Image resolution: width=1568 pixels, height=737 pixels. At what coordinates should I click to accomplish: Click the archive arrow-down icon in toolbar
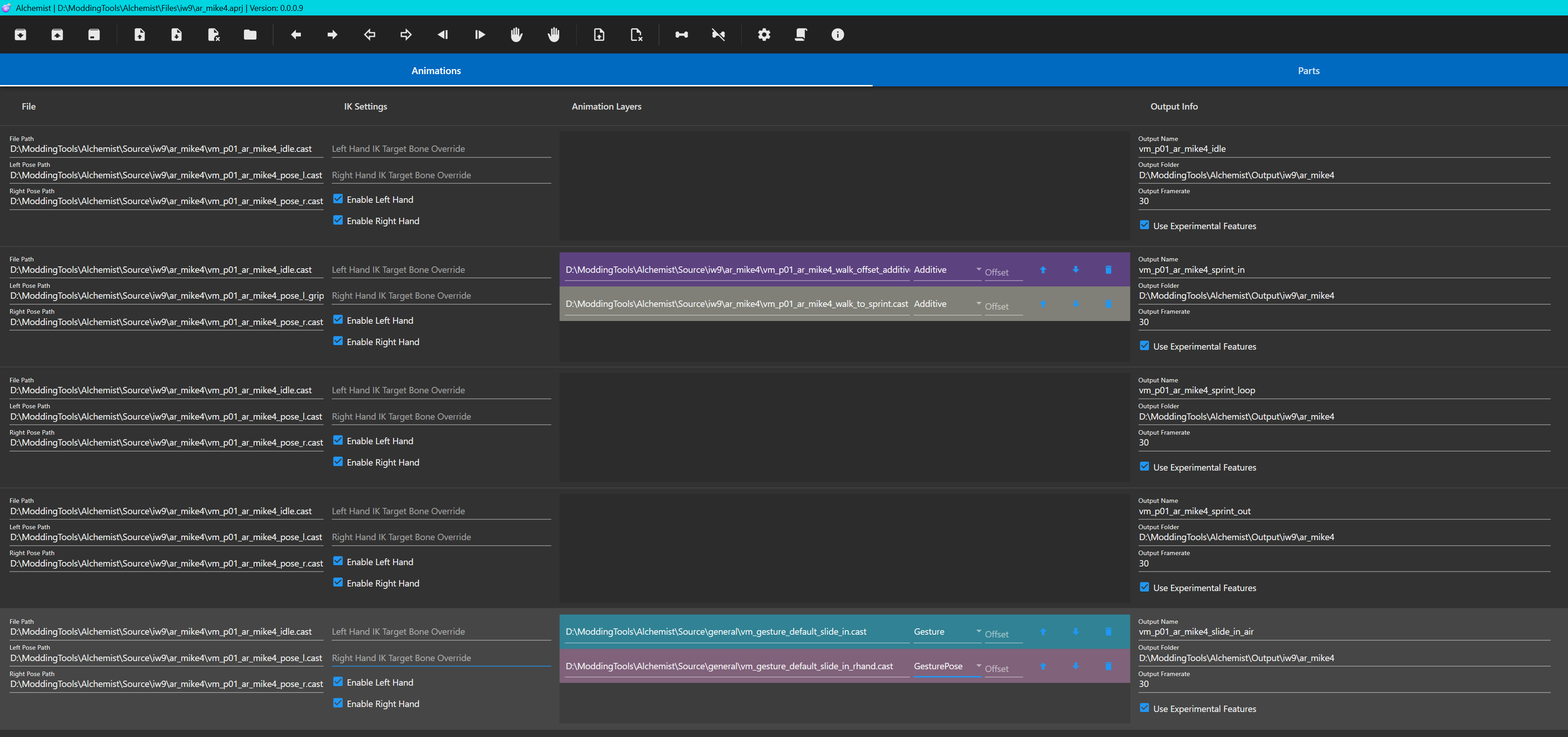[x=20, y=35]
